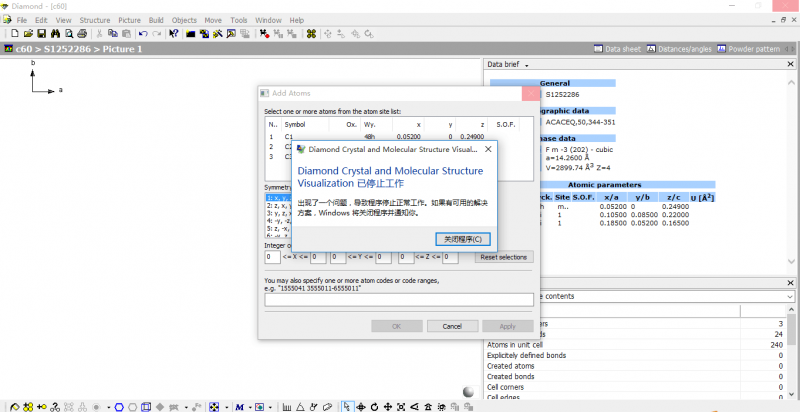
Task: Click the atom codes input field
Action: pos(399,300)
